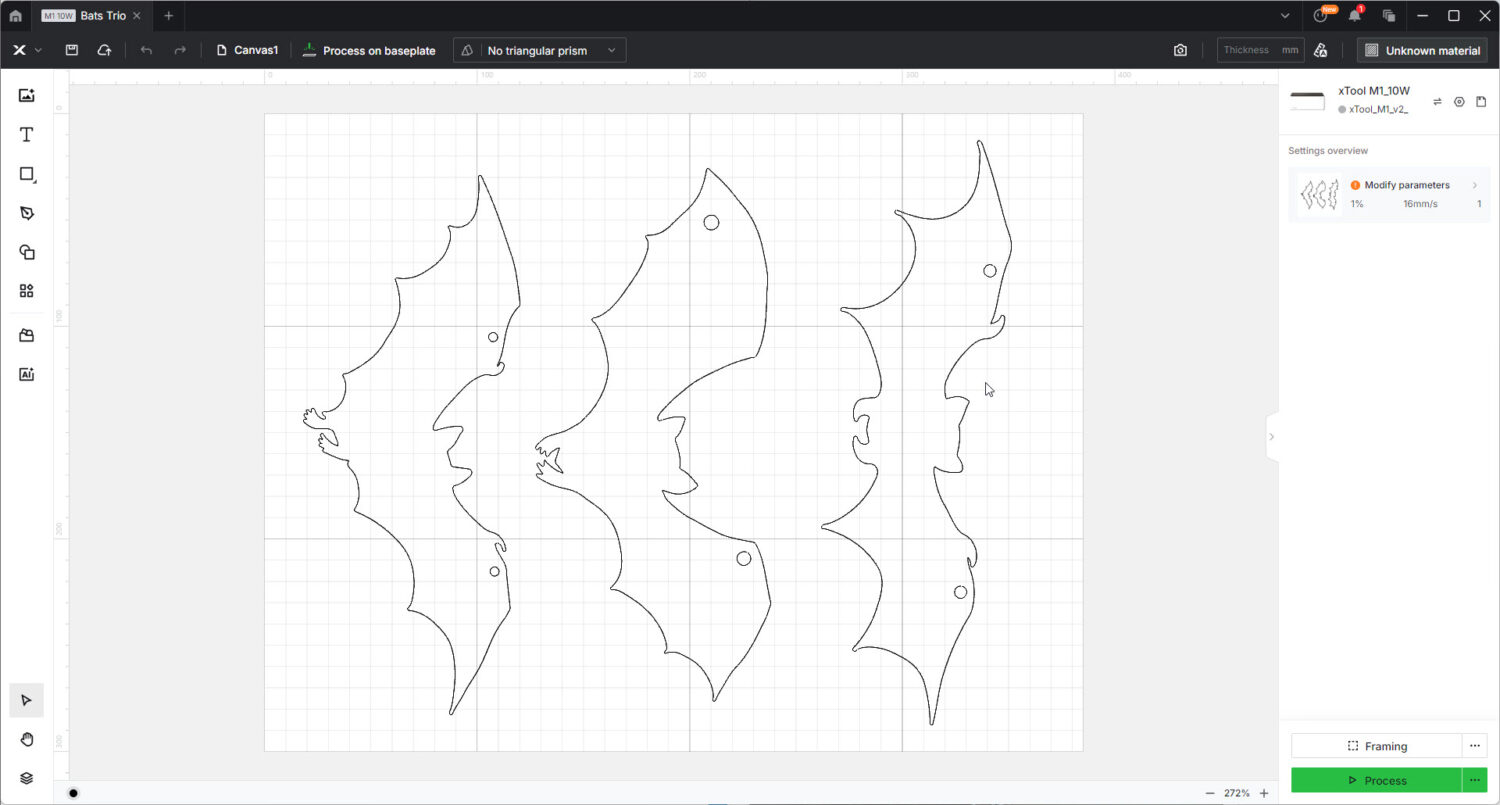Open the Layers panel

[26, 777]
